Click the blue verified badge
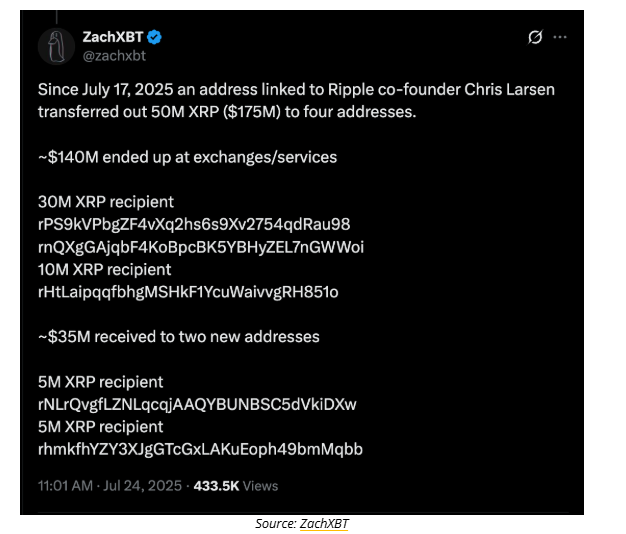This screenshot has height=534, width=626. click(156, 37)
